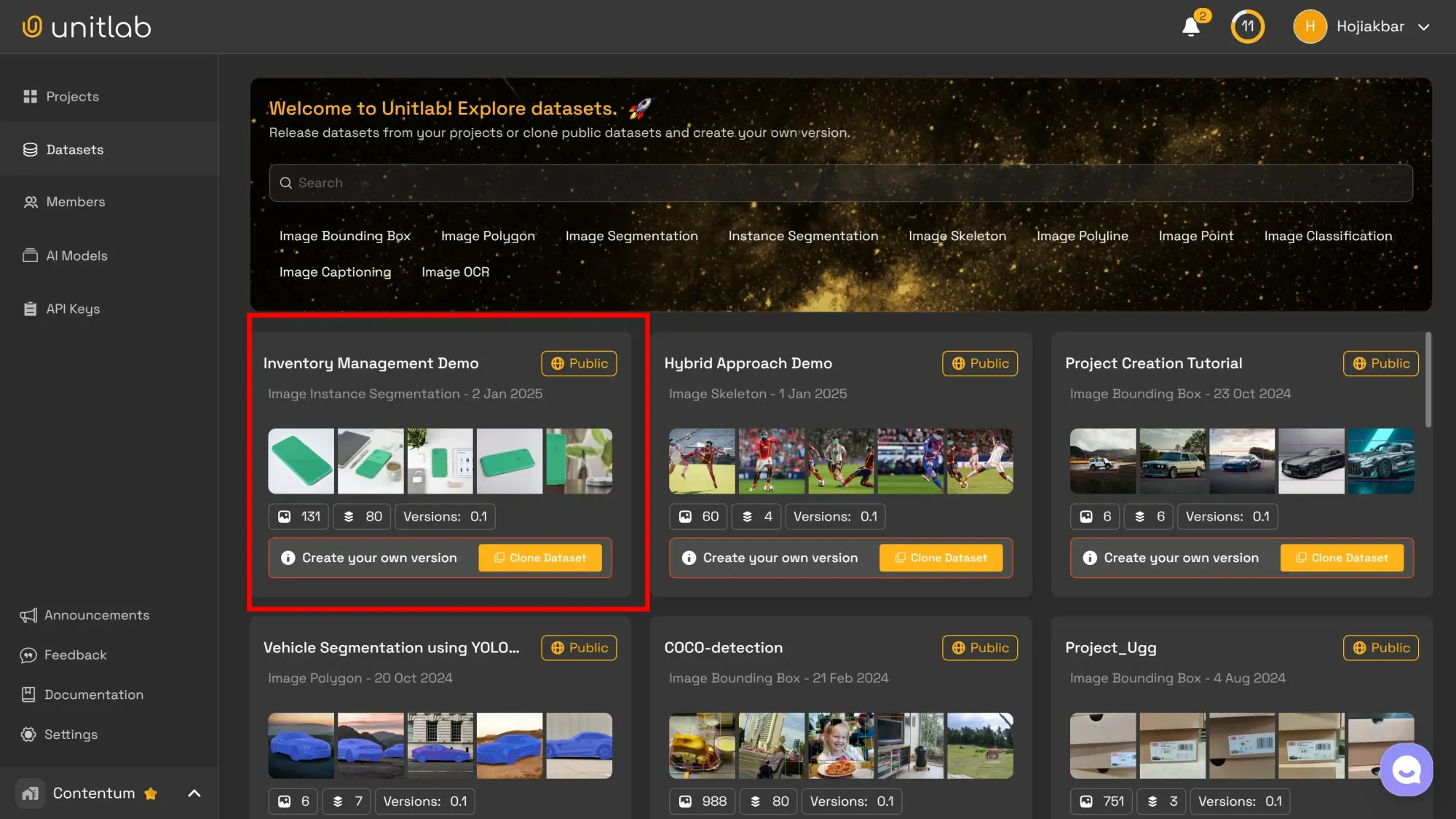Expand the Contentum workspace switcher chevron
Viewport: 1456px width, 819px height.
coord(194,794)
